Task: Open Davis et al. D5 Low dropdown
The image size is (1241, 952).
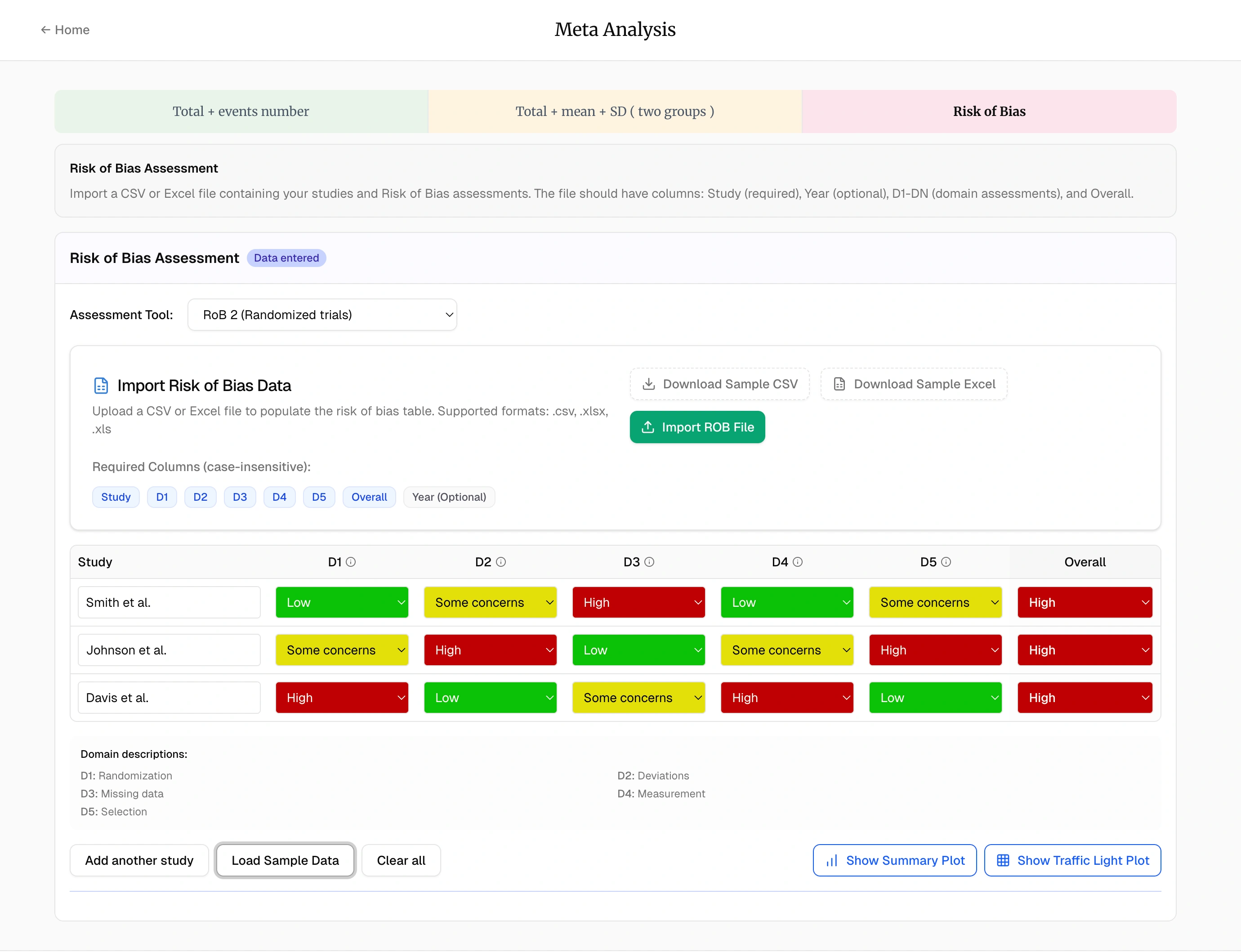Action: [x=935, y=698]
